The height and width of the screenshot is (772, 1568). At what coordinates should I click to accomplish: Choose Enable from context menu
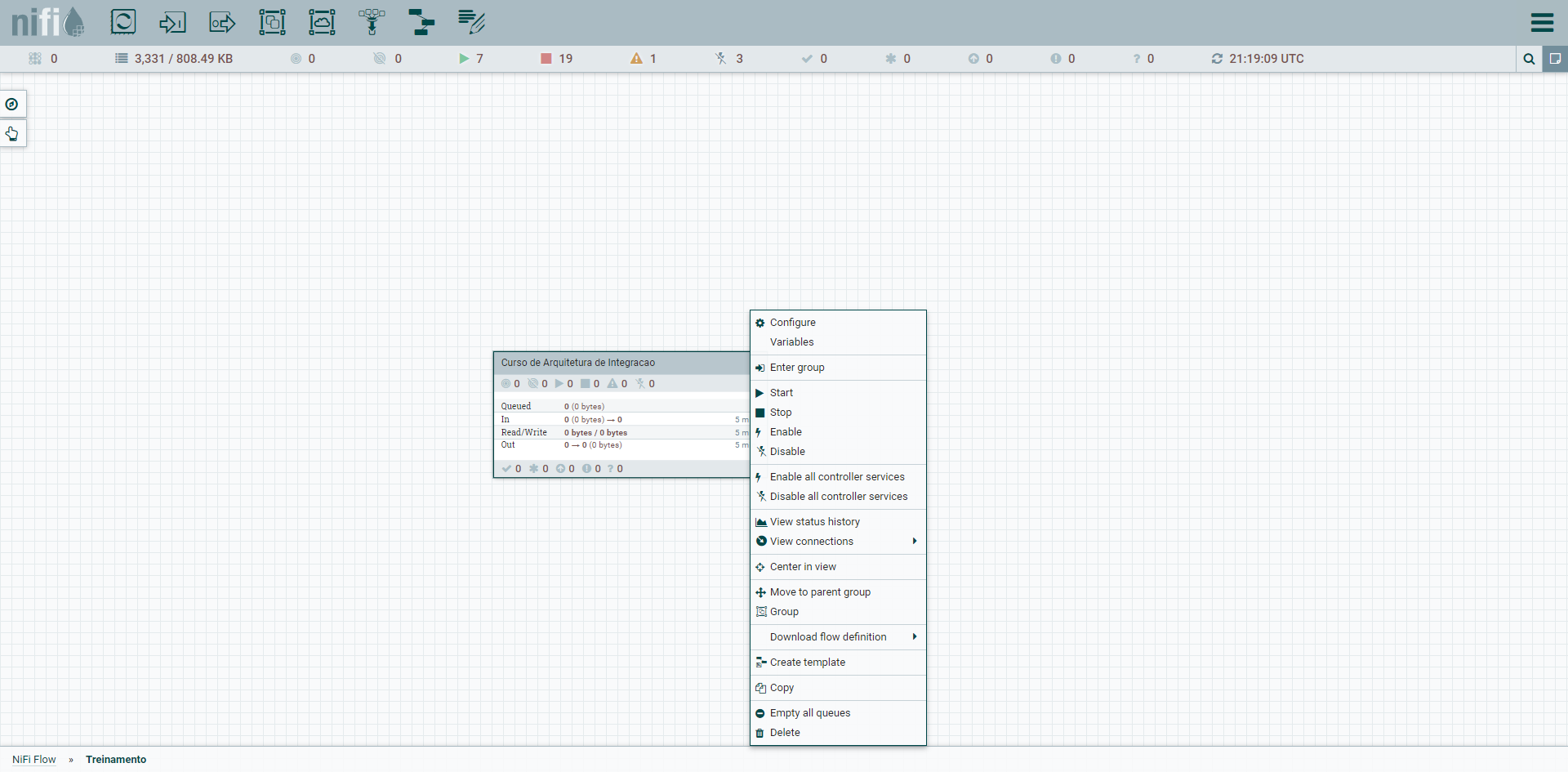pyautogui.click(x=838, y=432)
